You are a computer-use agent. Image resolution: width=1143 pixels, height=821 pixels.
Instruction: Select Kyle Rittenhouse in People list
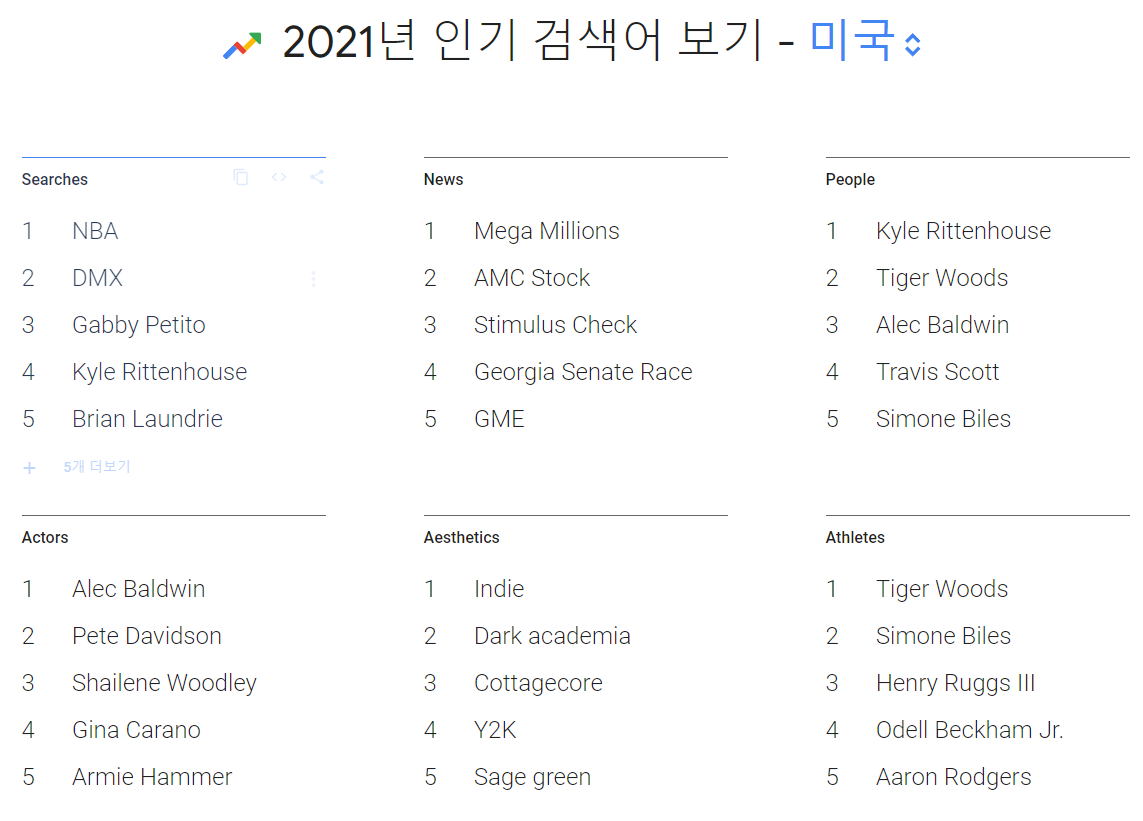click(964, 231)
